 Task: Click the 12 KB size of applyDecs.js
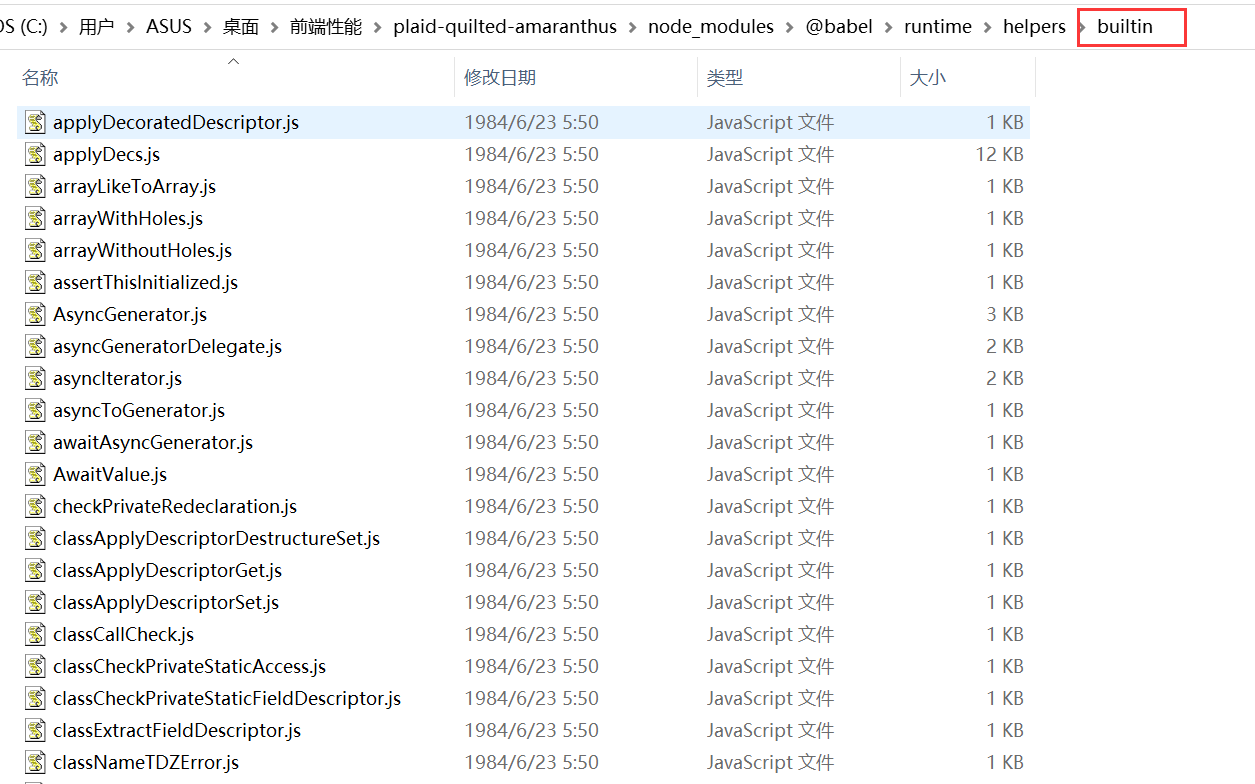[1000, 154]
